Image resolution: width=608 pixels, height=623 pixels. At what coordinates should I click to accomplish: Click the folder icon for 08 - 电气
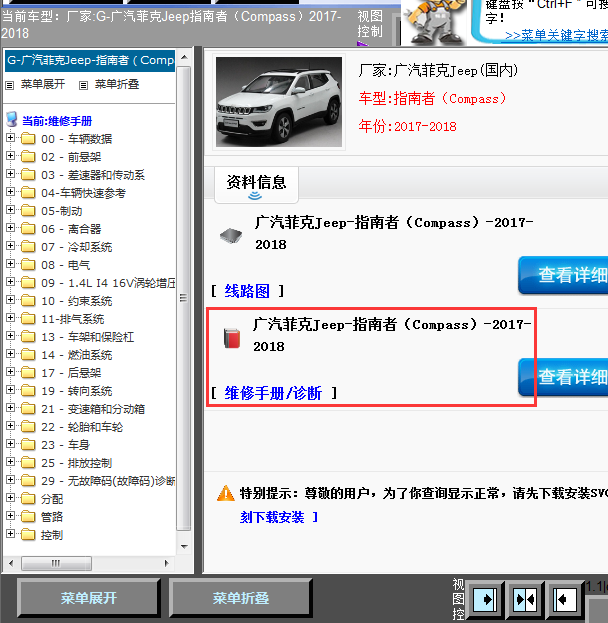click(28, 265)
